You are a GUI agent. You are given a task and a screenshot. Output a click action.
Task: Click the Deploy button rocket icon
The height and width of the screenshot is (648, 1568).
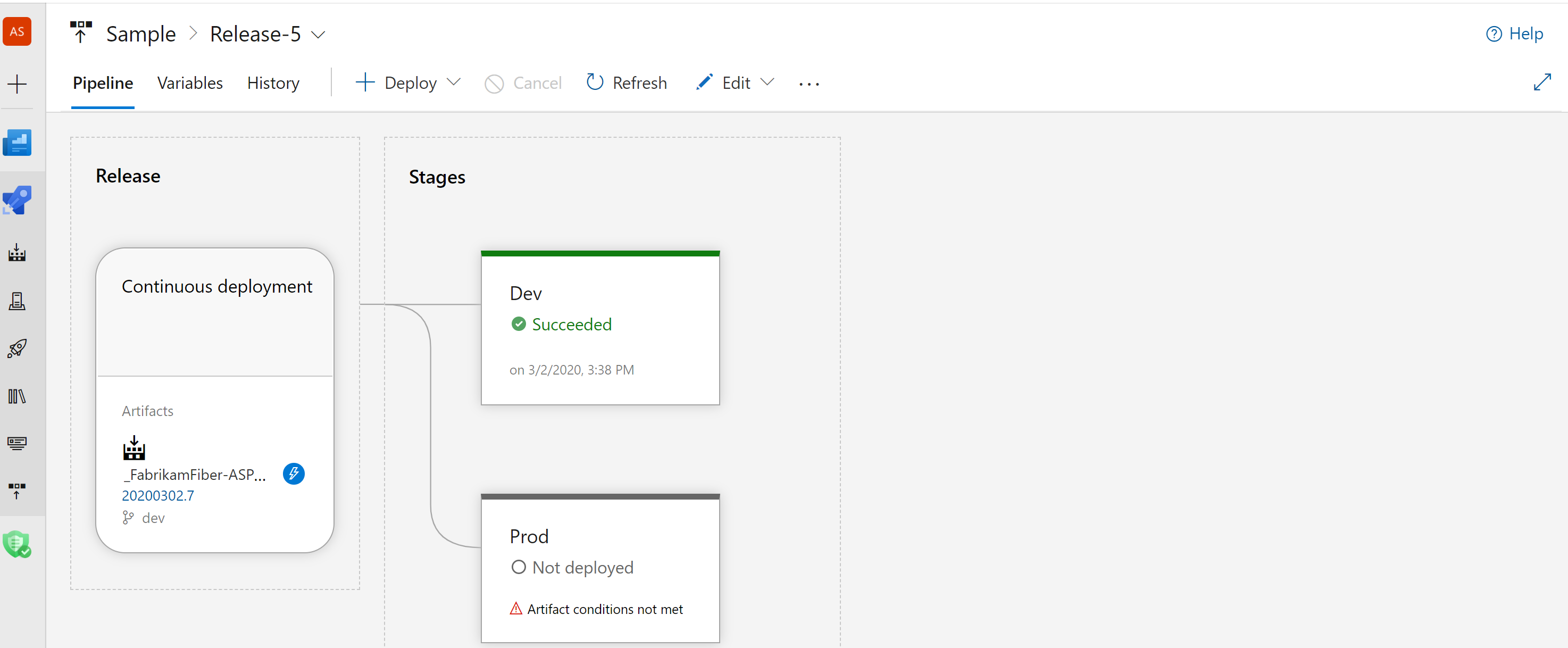click(18, 349)
